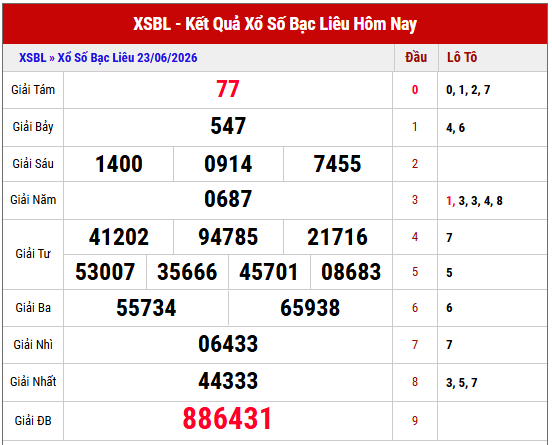Click the Lô Tô value 7 in row 7
Image resolution: width=552 pixels, height=445 pixels.
point(449,345)
